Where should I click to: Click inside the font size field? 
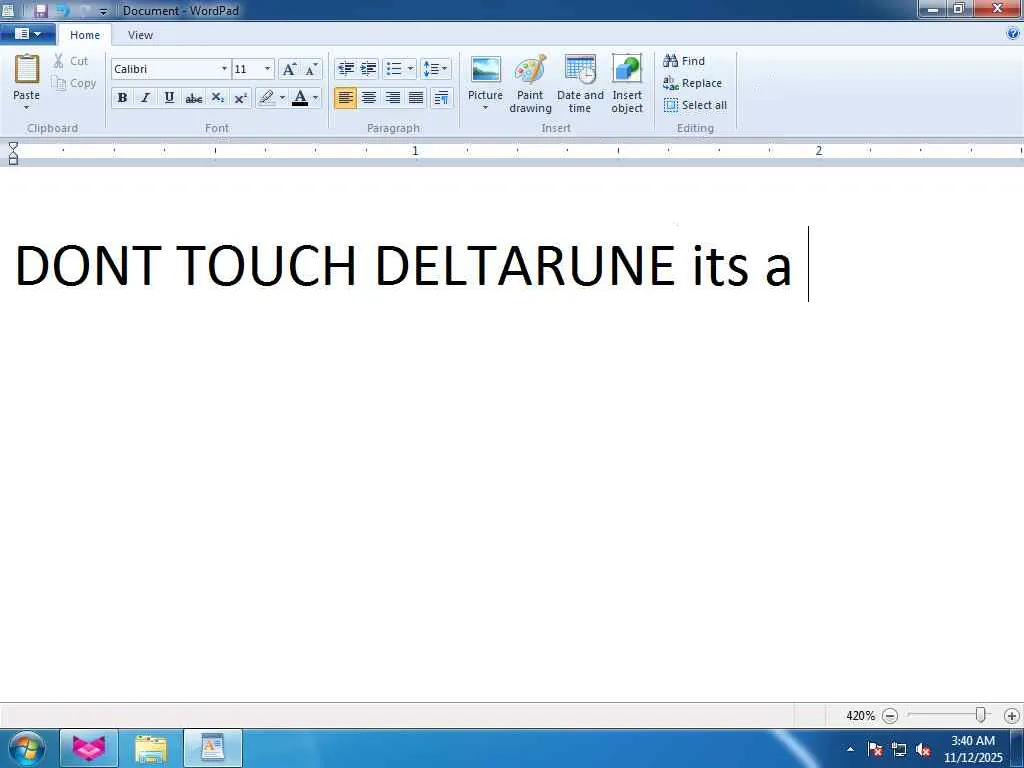pos(247,69)
